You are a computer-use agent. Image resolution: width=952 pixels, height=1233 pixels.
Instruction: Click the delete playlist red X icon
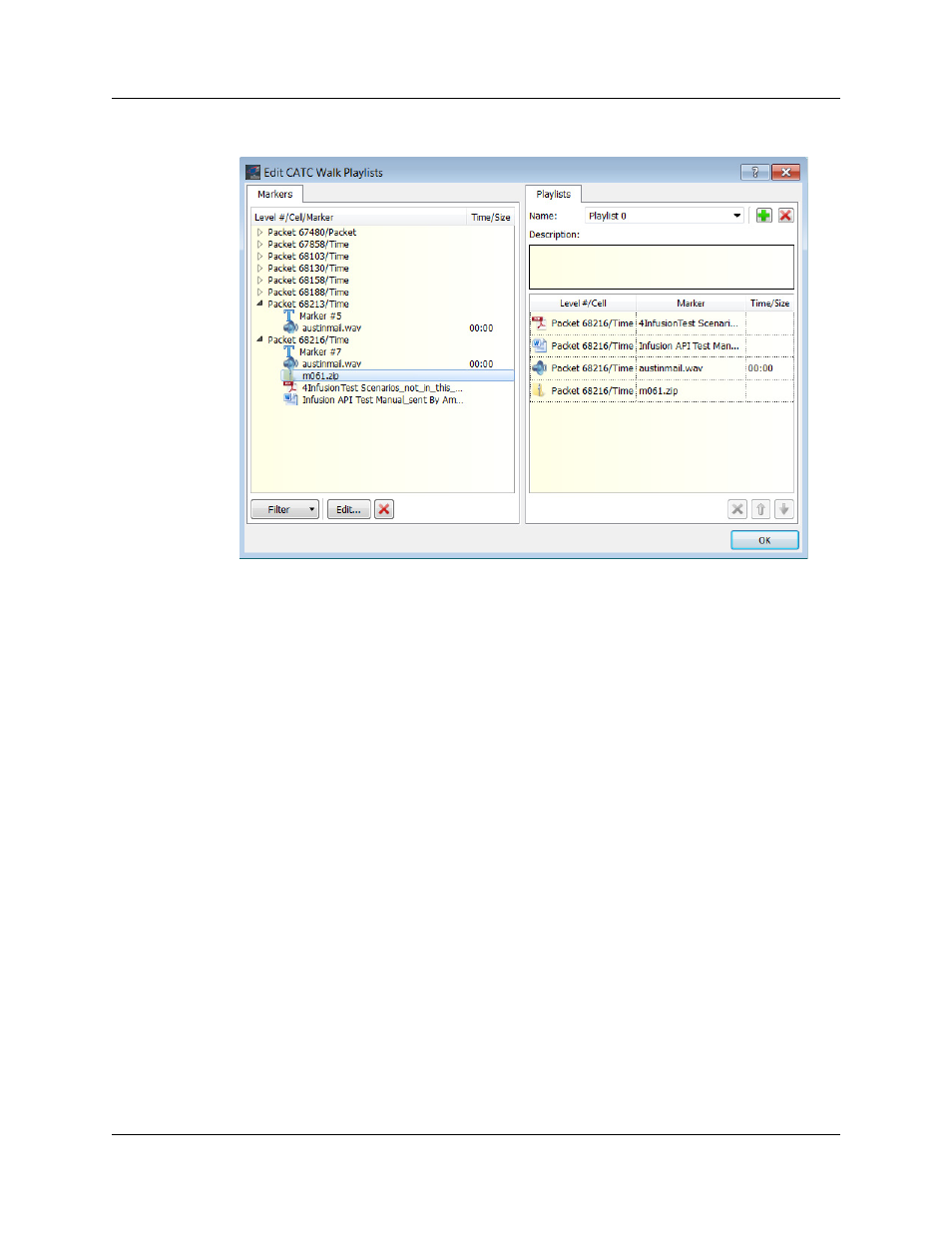[x=785, y=216]
